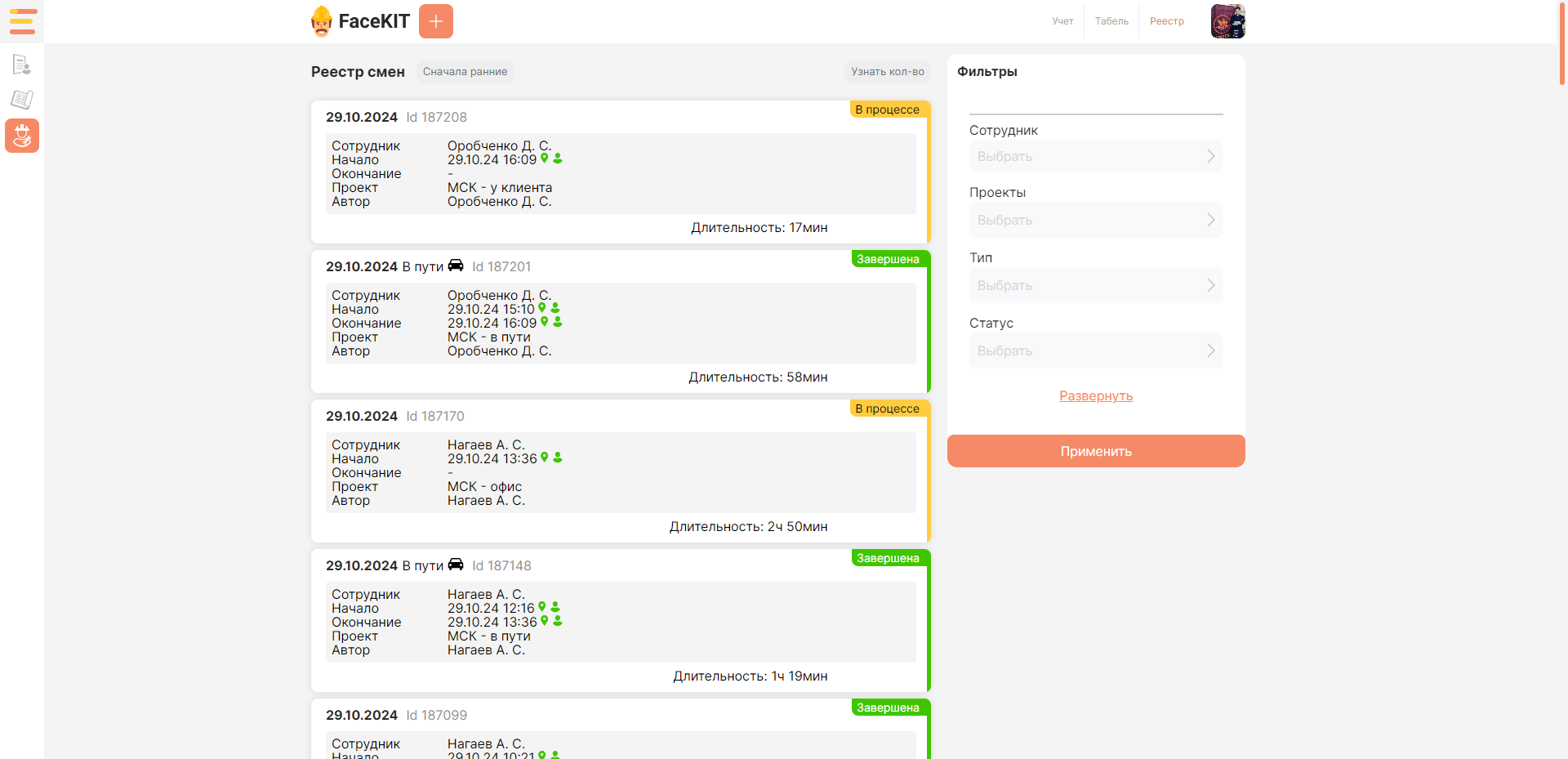Expand the Сотрудник filter dropdown
1568x759 pixels.
pyautogui.click(x=1095, y=156)
